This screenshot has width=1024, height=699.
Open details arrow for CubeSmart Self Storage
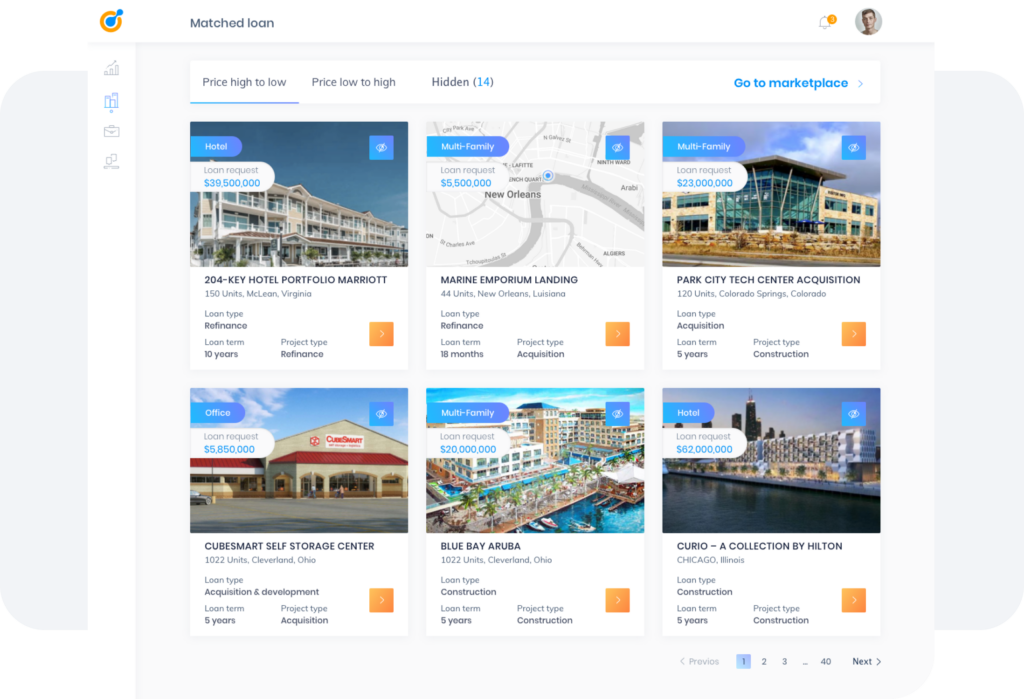(381, 600)
